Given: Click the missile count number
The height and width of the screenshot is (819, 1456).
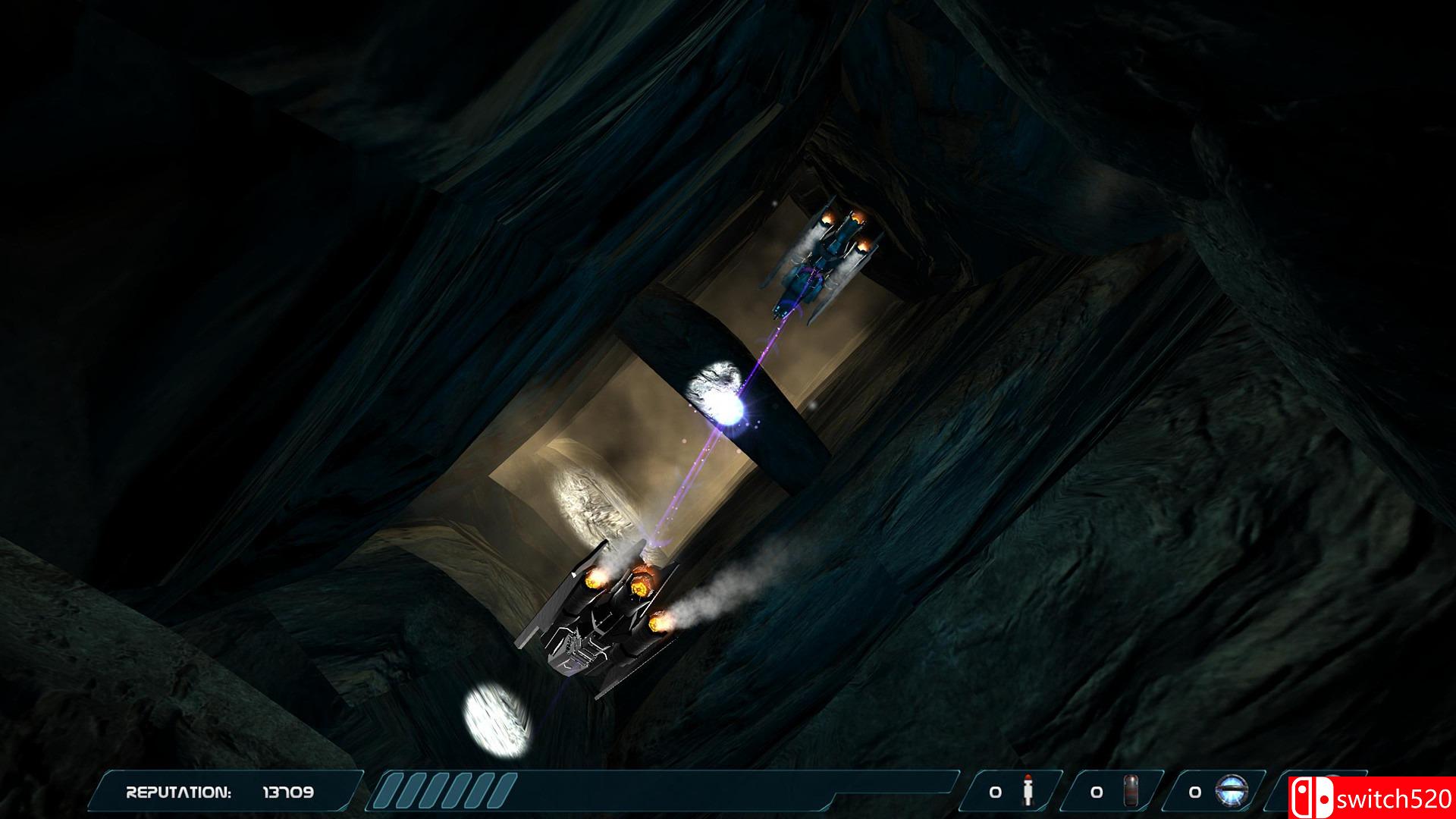Looking at the screenshot, I should click(x=996, y=792).
